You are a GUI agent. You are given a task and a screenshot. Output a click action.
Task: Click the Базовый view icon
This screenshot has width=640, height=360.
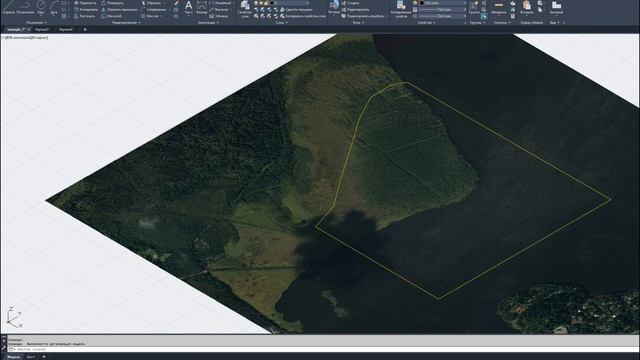[x=556, y=7]
